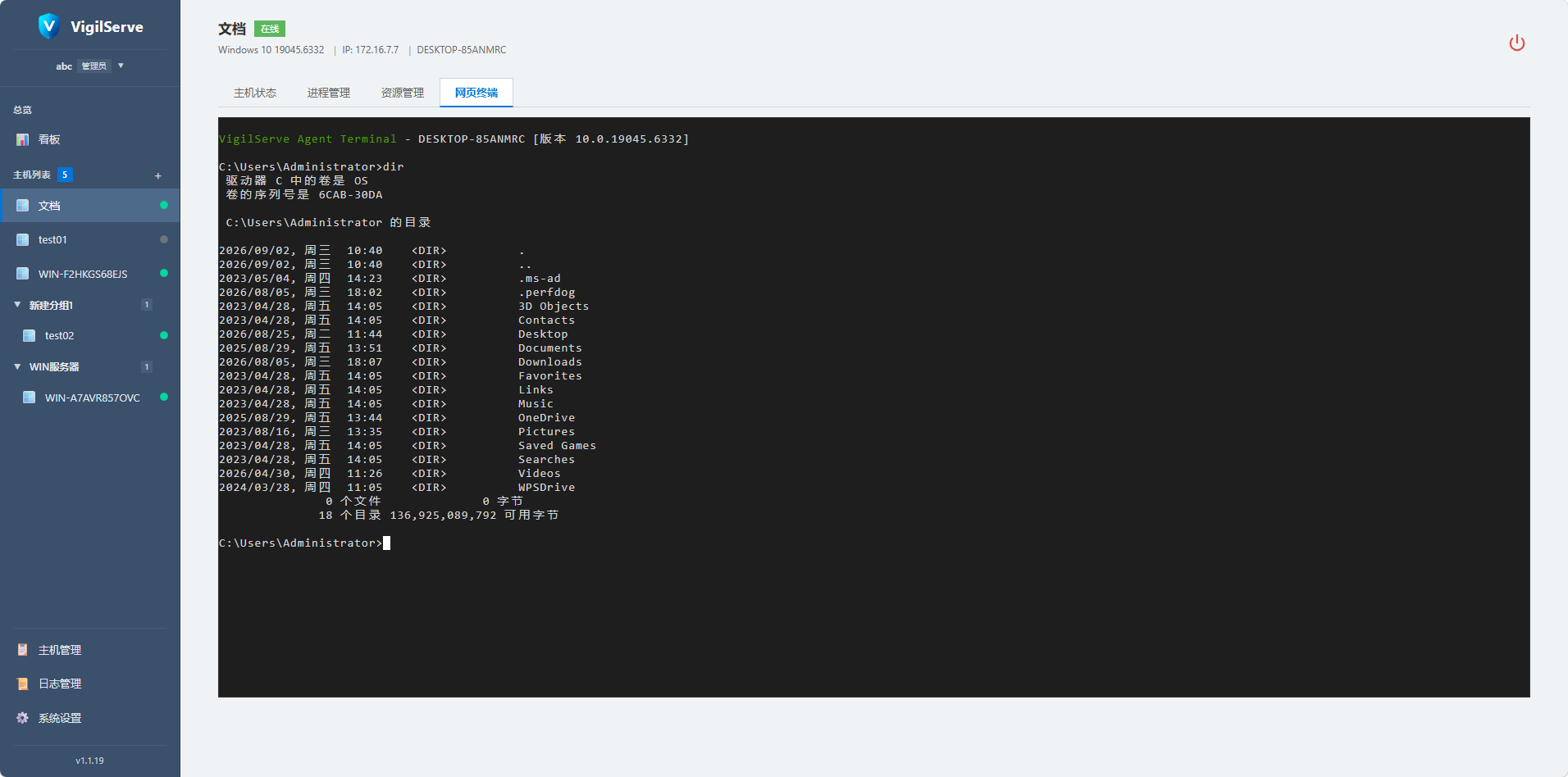This screenshot has width=1568, height=777.
Task: Open 日志管理 log management
Action: coord(89,684)
